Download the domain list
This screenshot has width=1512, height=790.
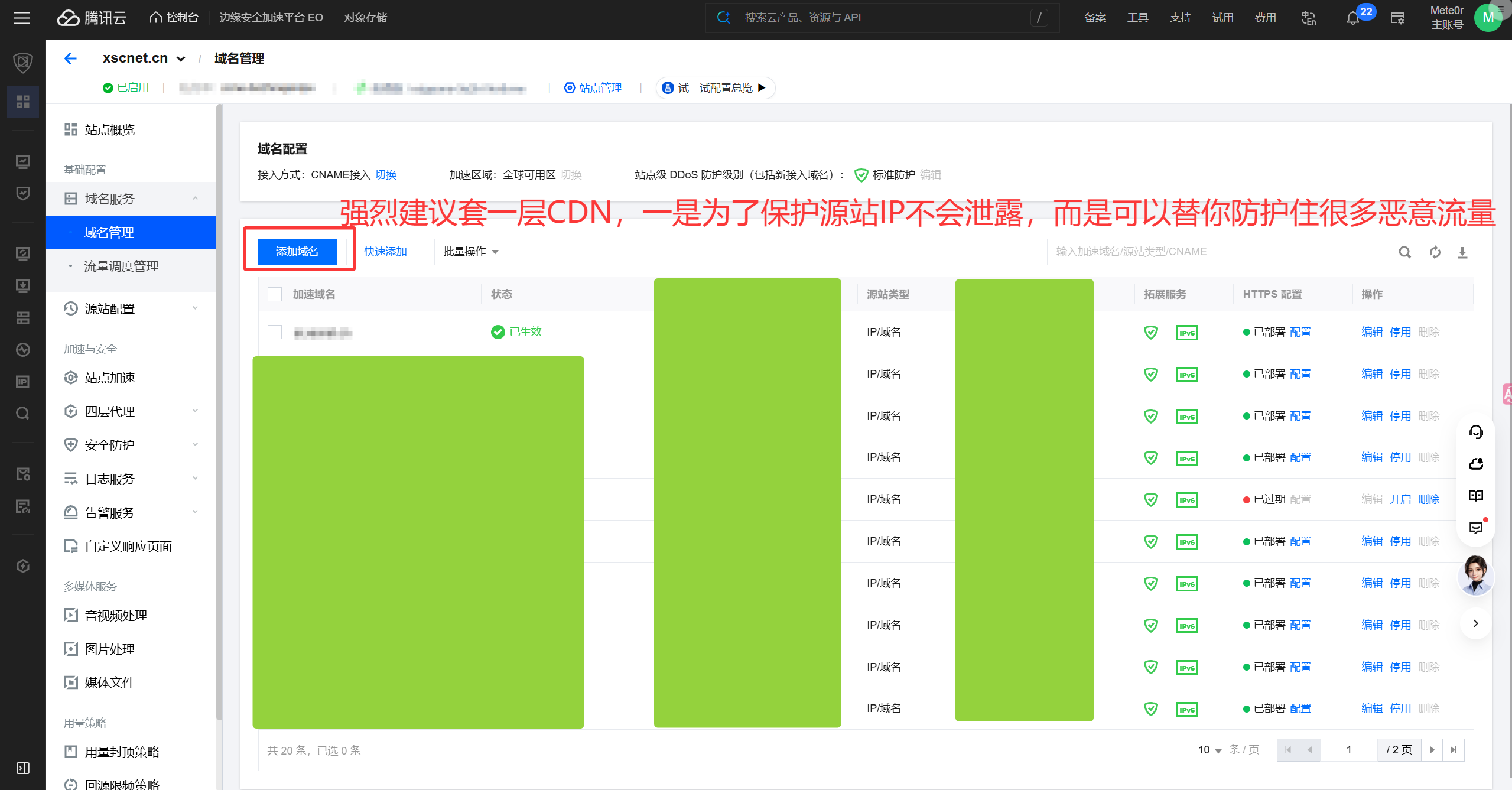pos(1462,252)
